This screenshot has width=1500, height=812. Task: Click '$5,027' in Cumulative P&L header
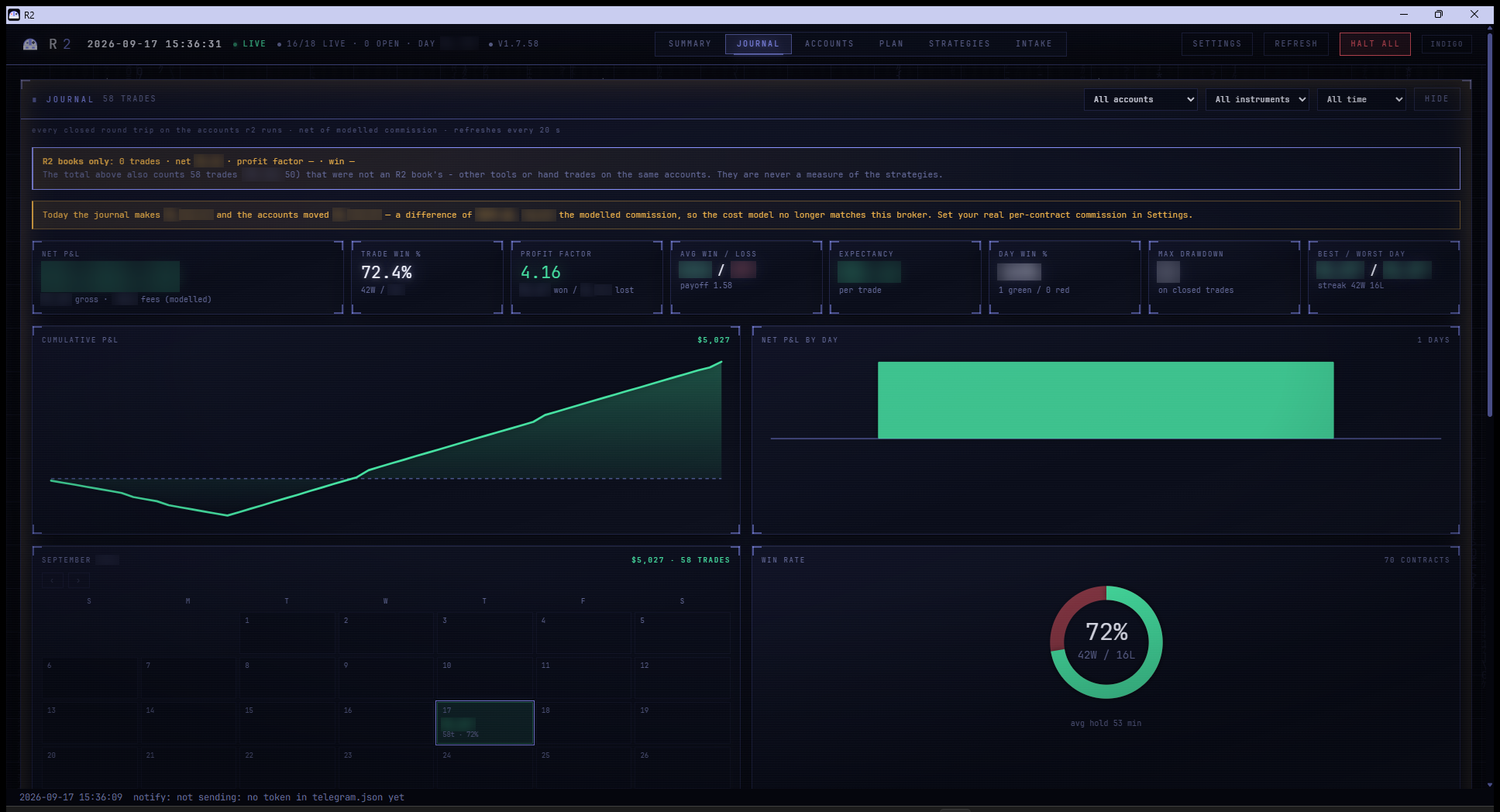[x=714, y=340]
